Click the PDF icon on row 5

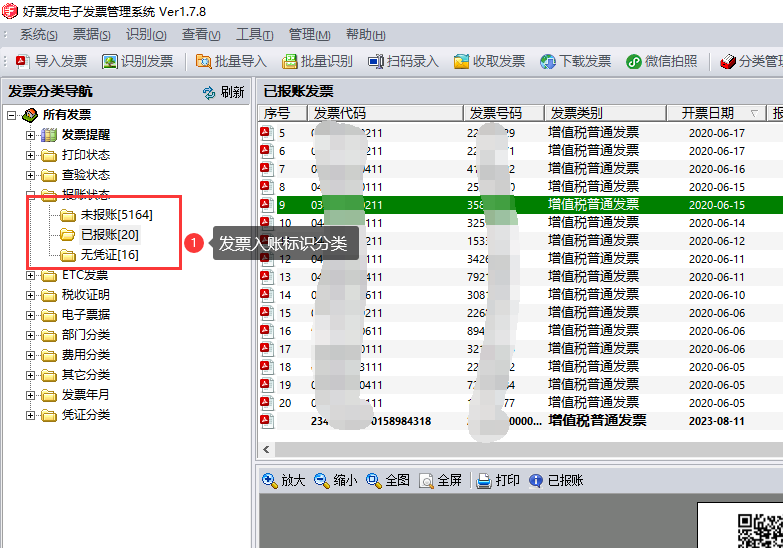click(x=267, y=133)
